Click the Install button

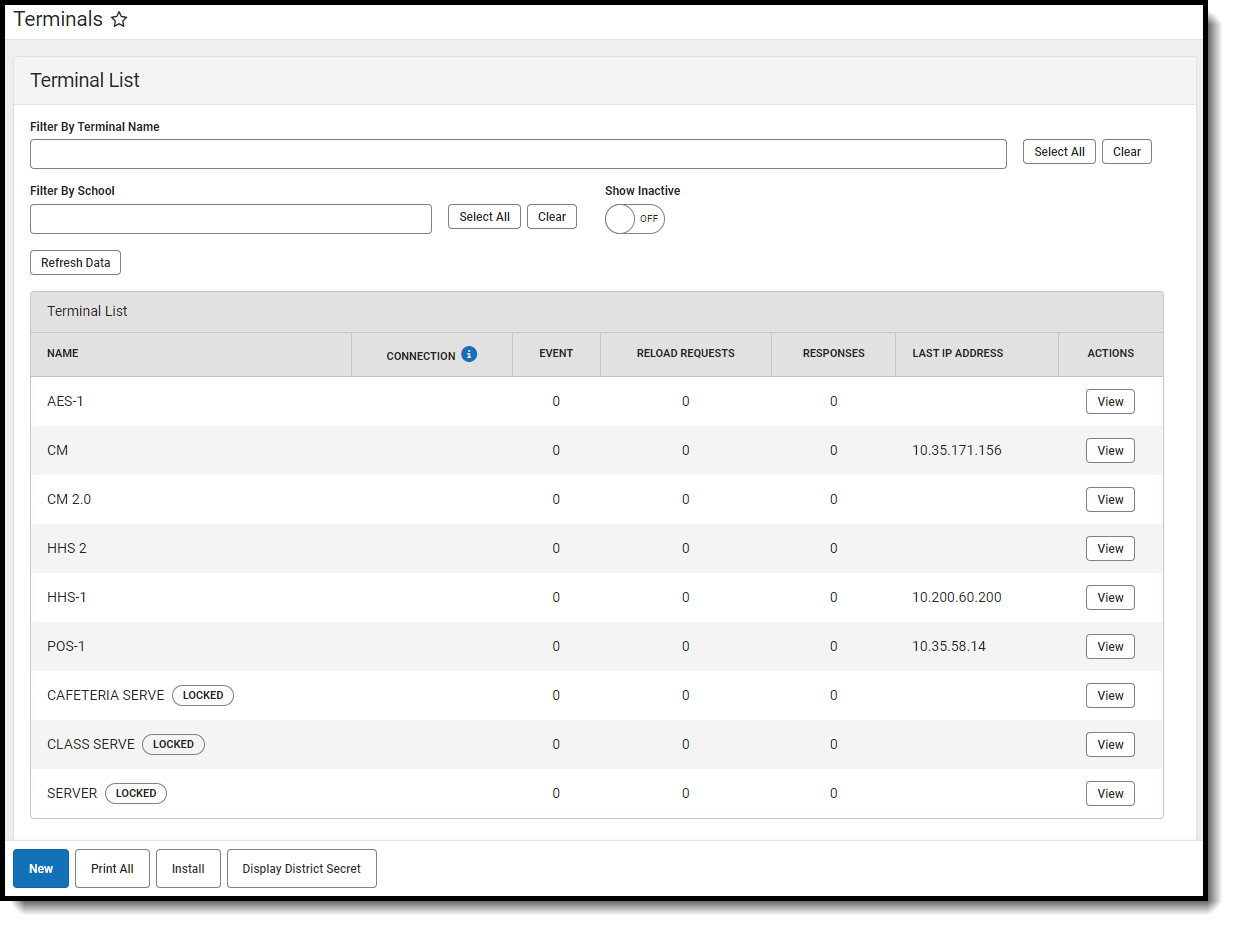point(188,869)
